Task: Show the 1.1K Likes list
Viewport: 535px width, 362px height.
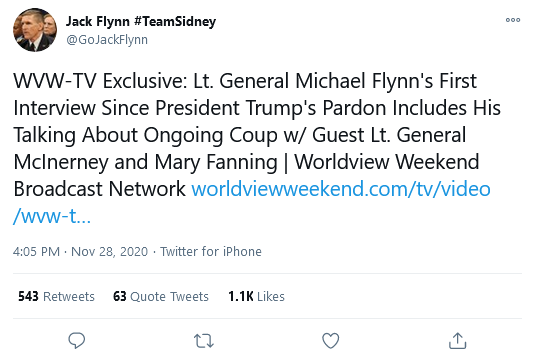Action: [x=256, y=296]
